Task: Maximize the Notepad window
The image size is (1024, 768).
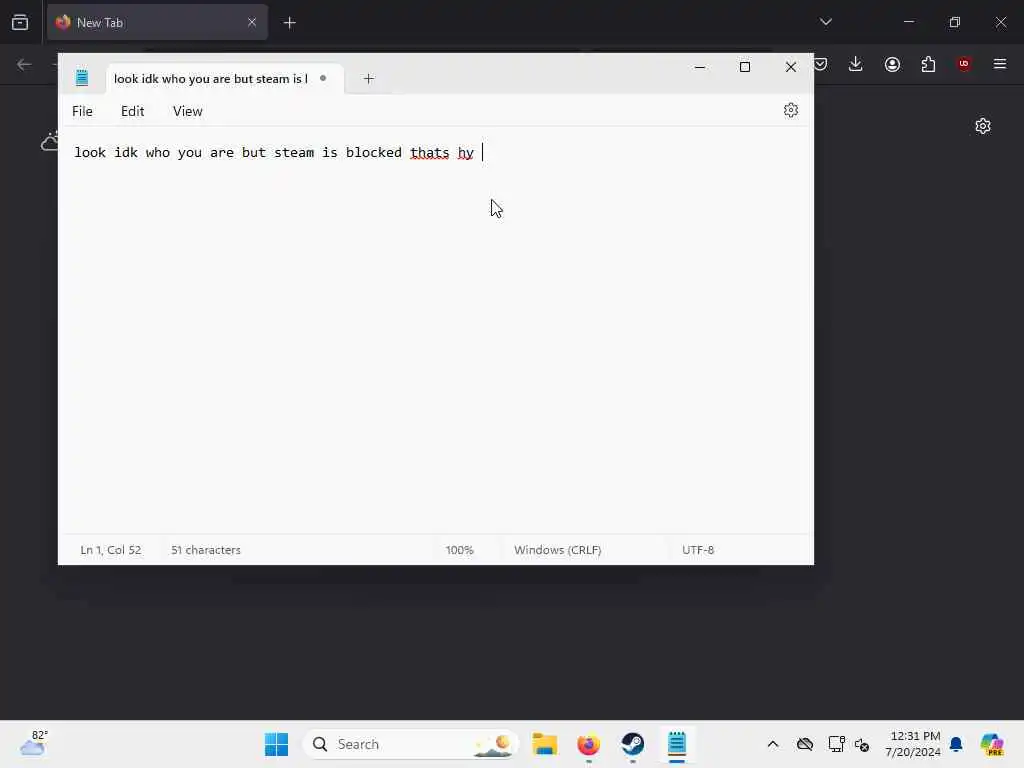Action: tap(744, 67)
